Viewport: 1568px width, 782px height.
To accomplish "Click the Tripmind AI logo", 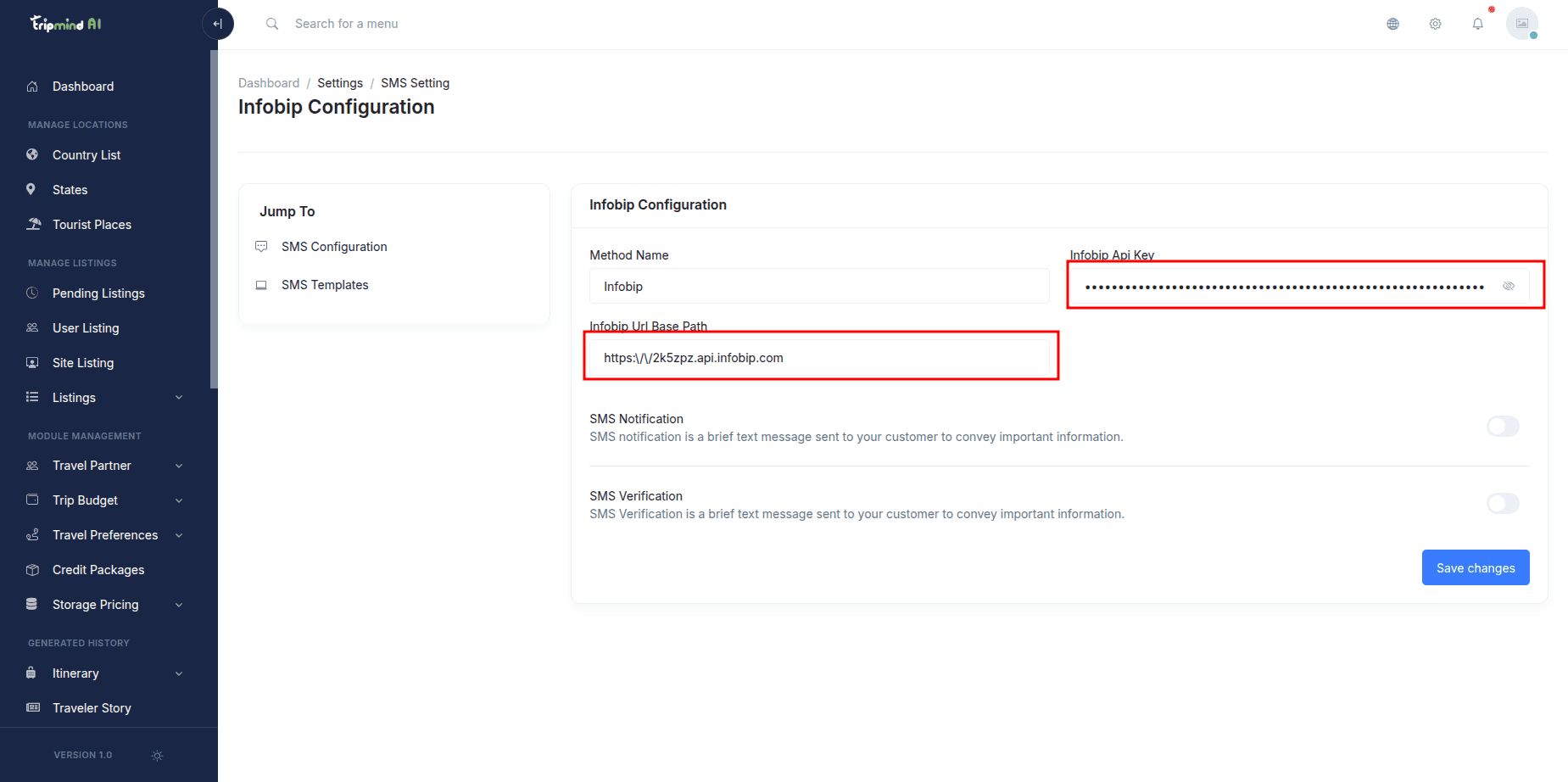I will [66, 24].
